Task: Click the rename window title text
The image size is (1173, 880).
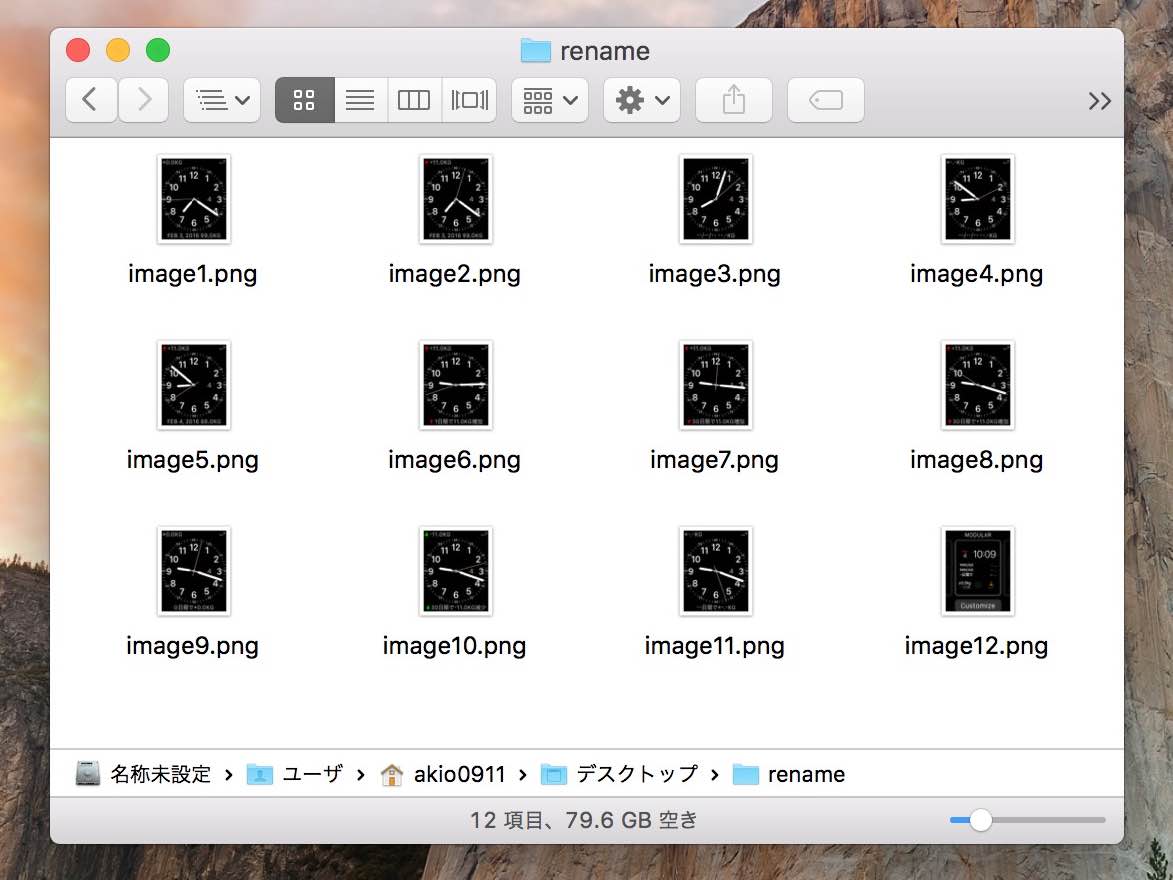Action: [x=604, y=51]
